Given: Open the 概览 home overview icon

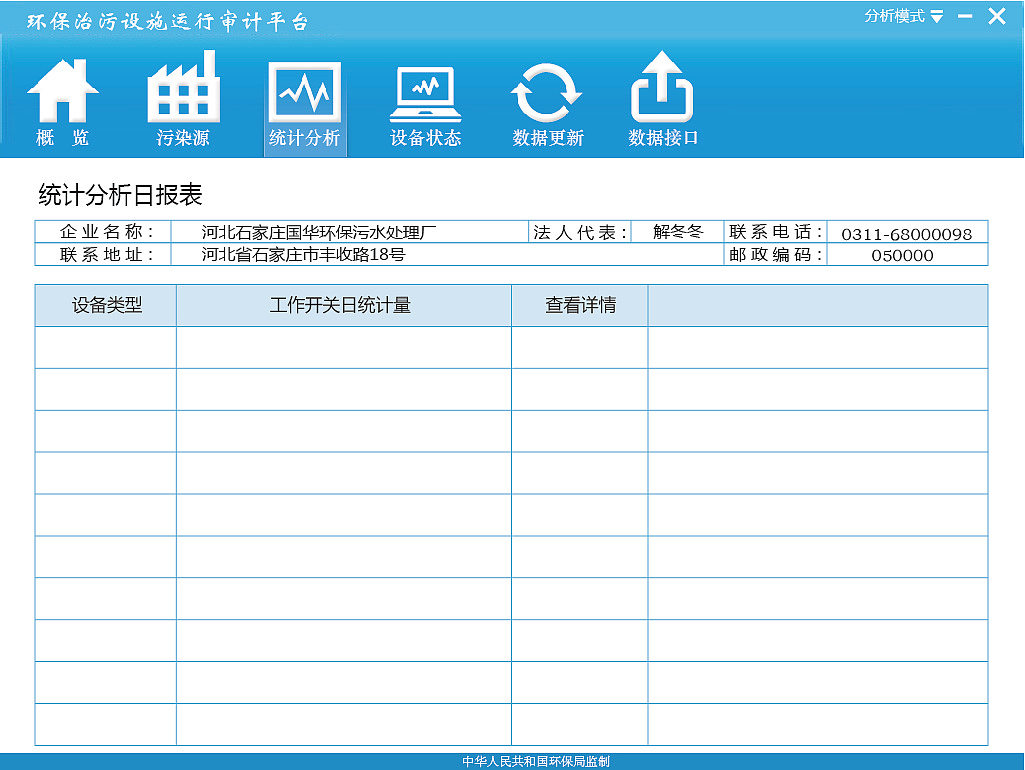Looking at the screenshot, I should tap(63, 101).
